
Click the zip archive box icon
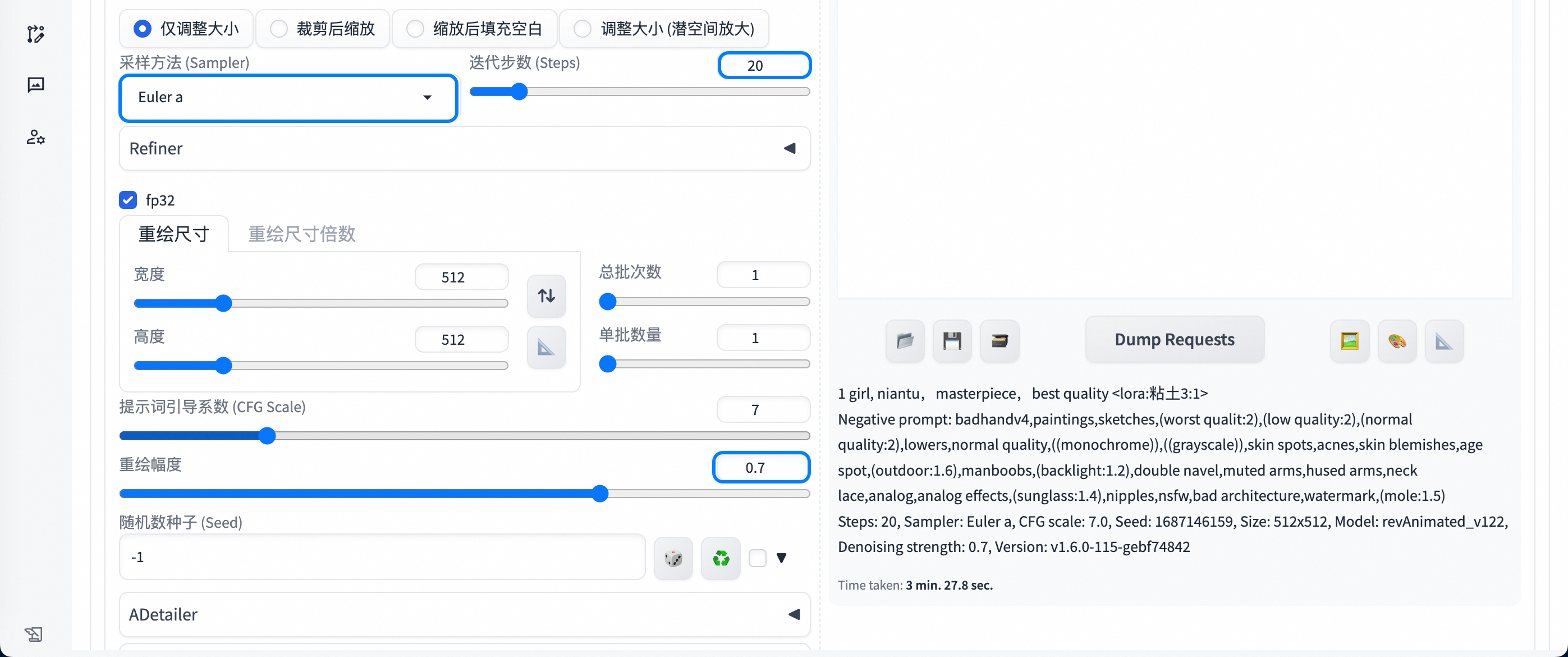(999, 340)
